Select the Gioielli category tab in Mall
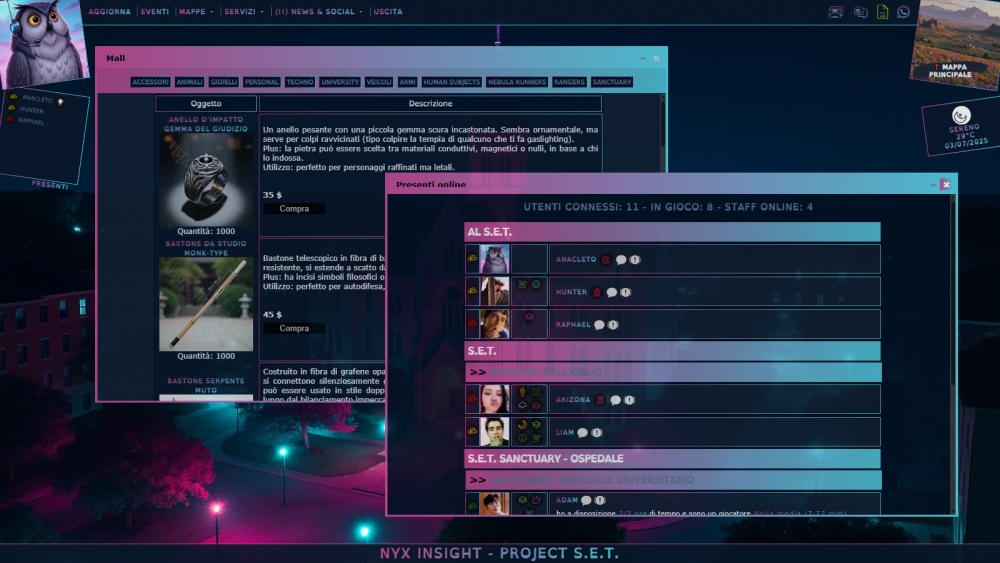 pos(224,82)
